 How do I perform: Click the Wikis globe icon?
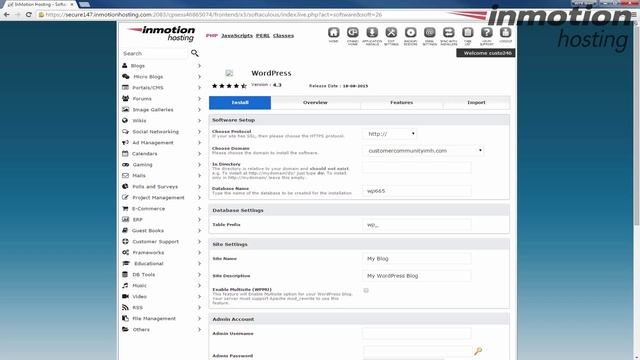[x=125, y=120]
